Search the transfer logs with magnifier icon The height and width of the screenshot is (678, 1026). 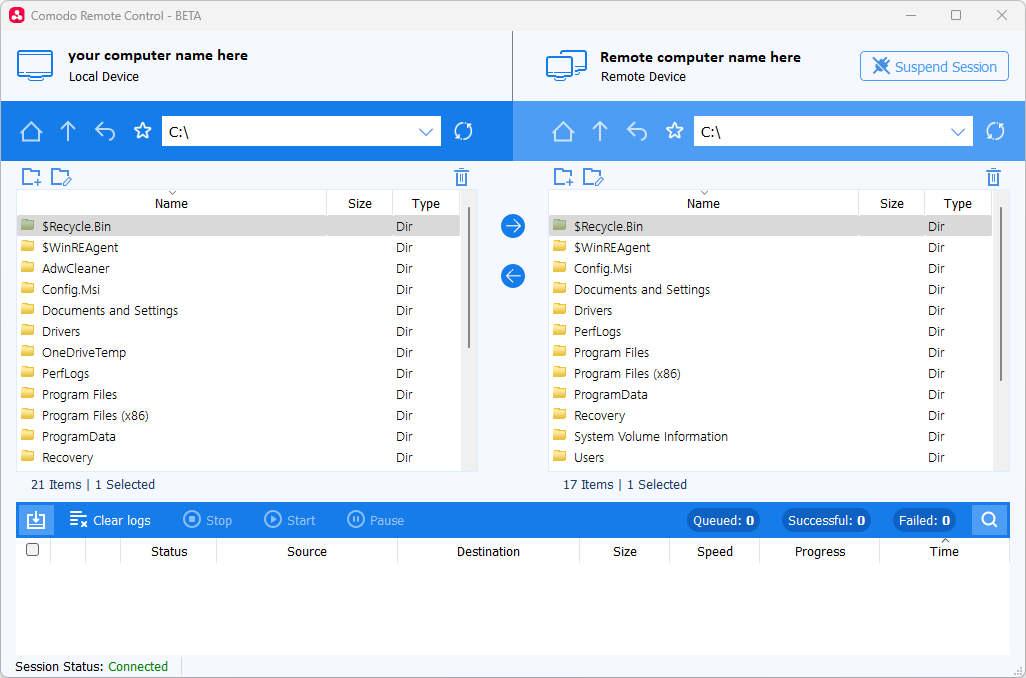(x=989, y=520)
